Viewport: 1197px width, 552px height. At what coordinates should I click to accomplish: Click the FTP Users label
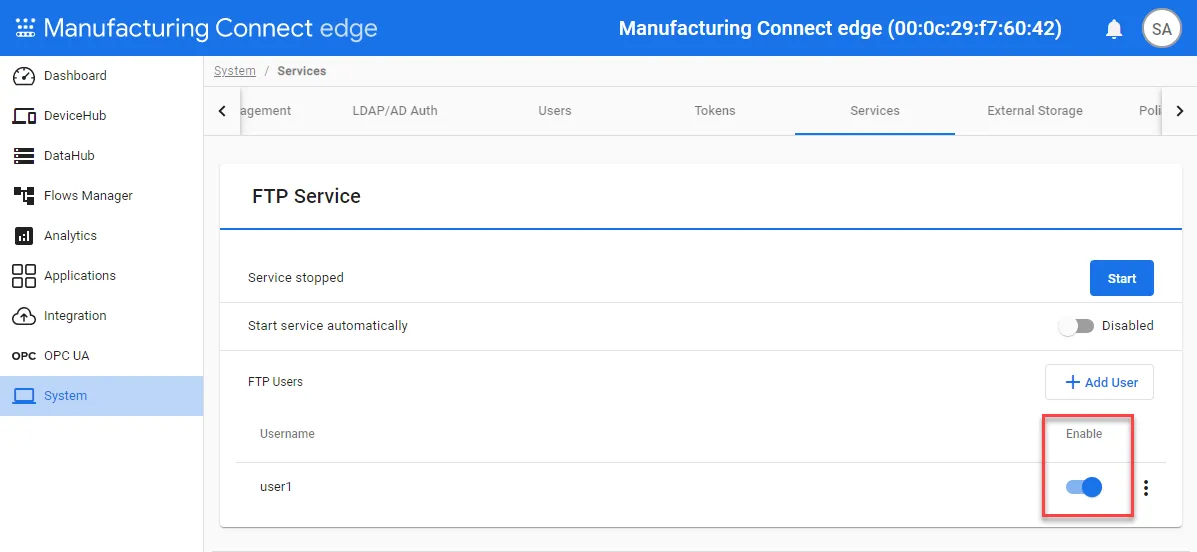coord(276,381)
